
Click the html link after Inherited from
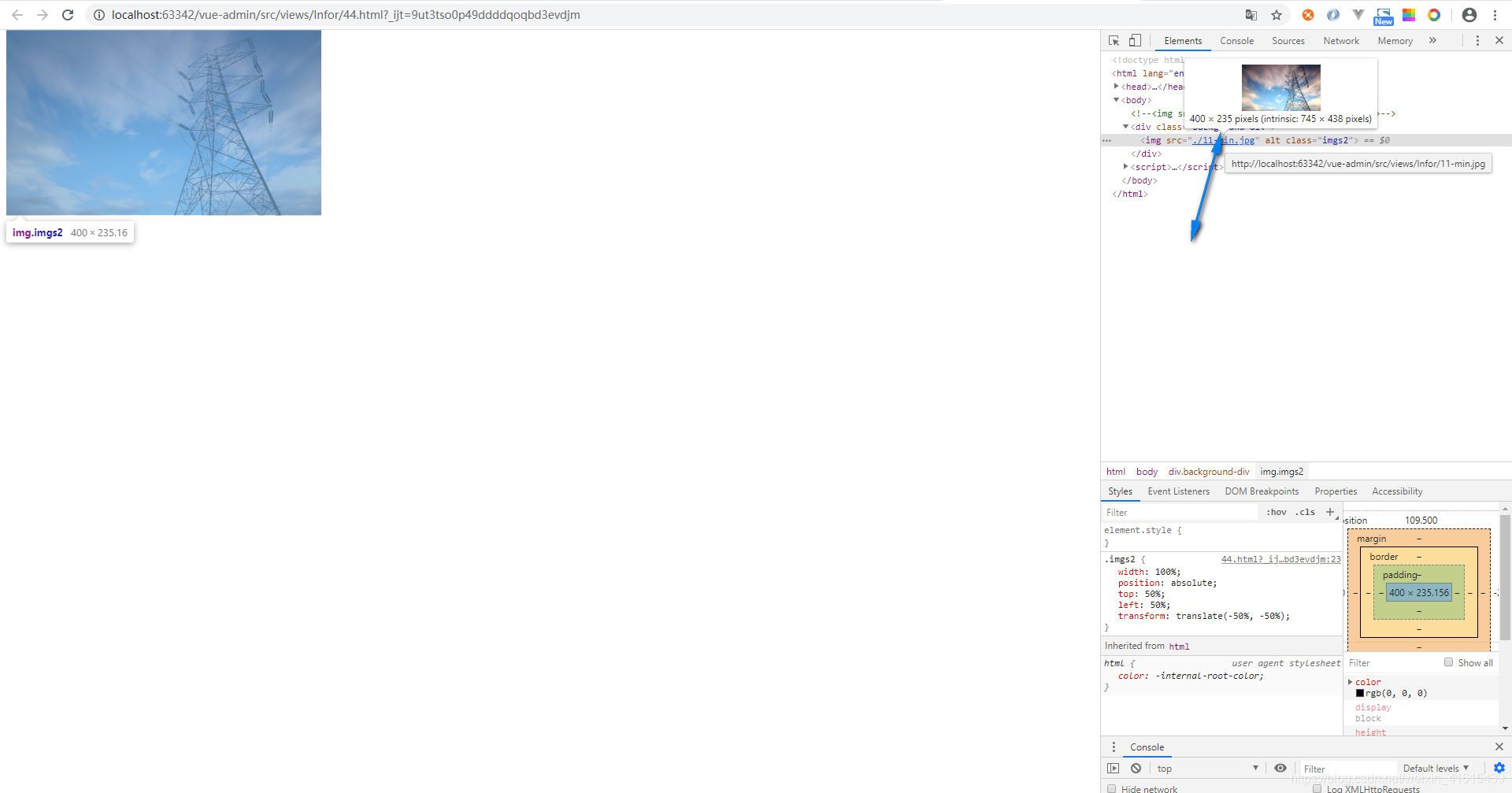pyautogui.click(x=1179, y=647)
